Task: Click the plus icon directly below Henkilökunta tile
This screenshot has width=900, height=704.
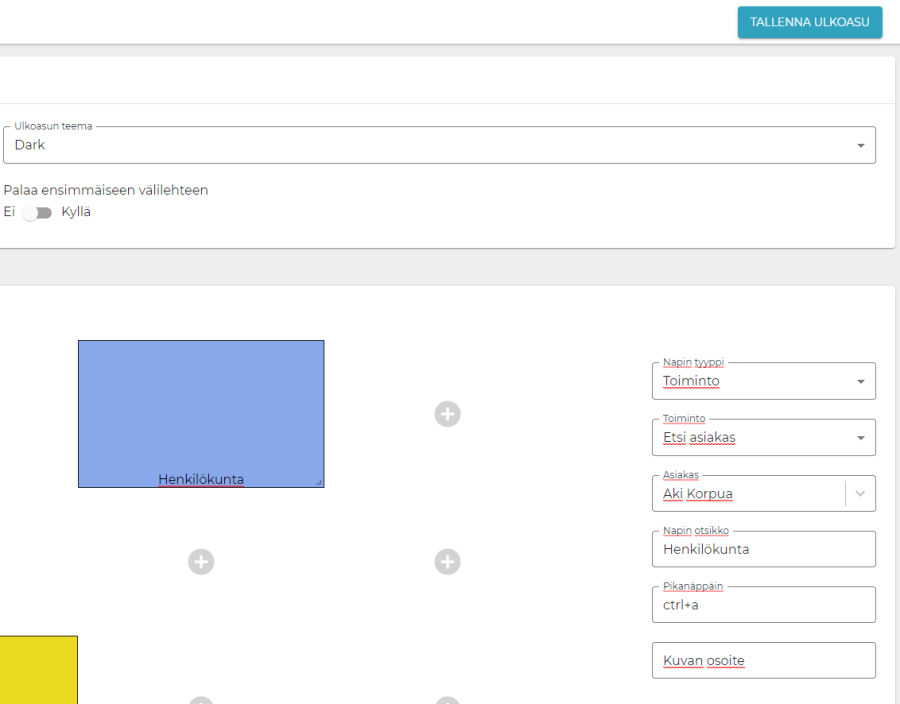Action: [x=201, y=562]
